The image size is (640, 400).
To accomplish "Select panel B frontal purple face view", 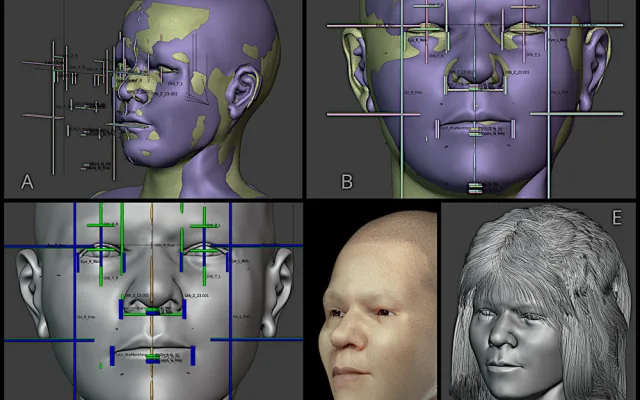I will point(473,99).
